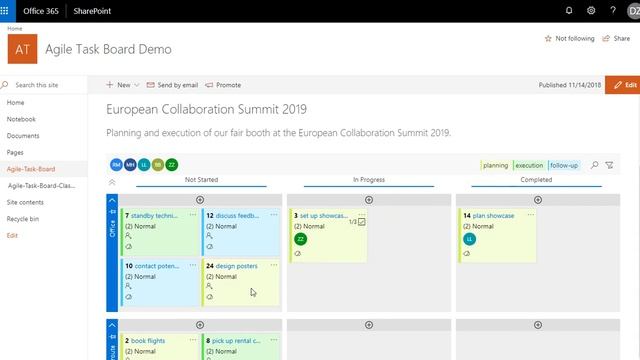
Task: Open the settings gear
Action: tap(591, 11)
